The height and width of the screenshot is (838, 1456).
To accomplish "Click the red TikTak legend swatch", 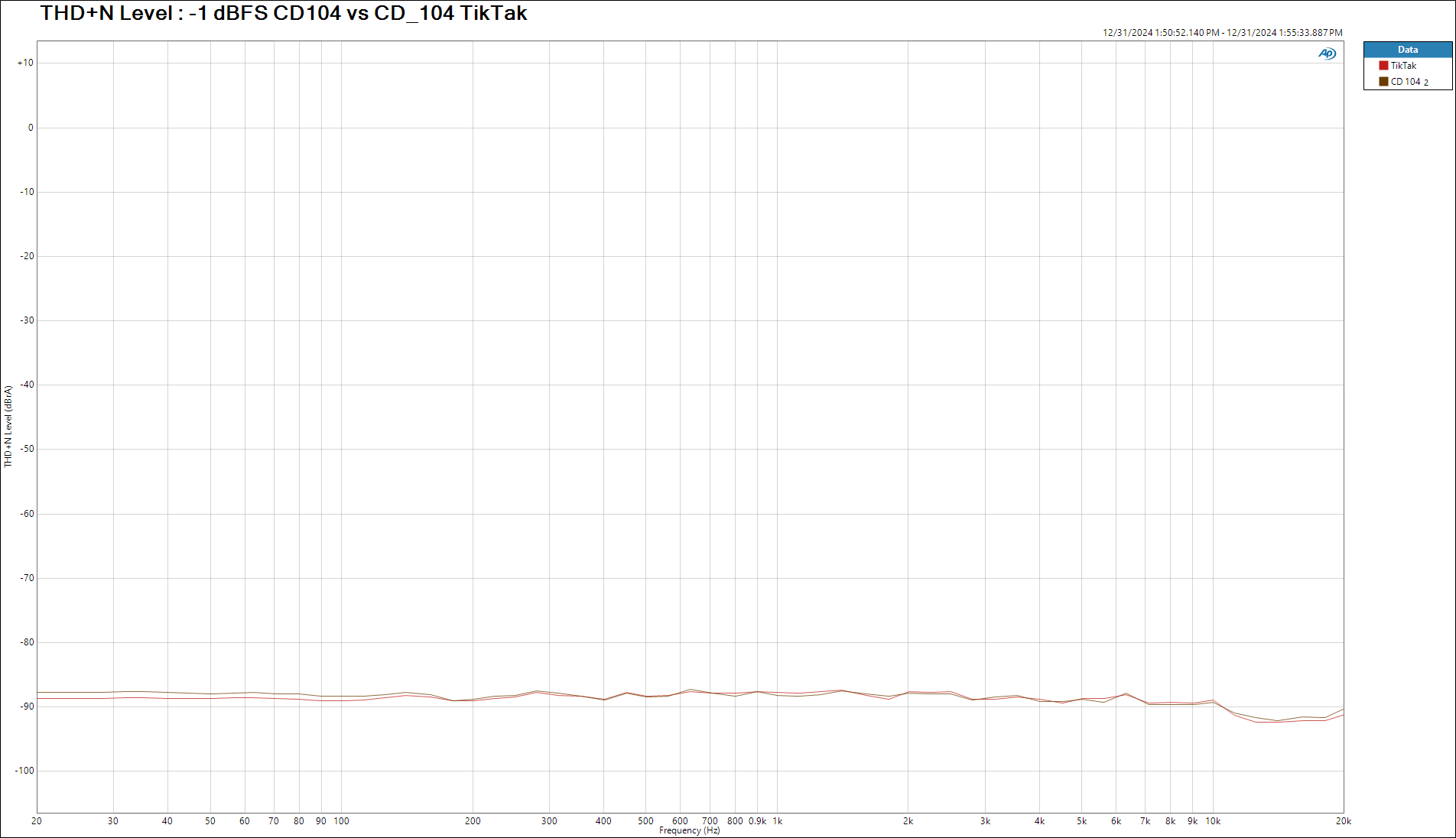I will point(1383,66).
